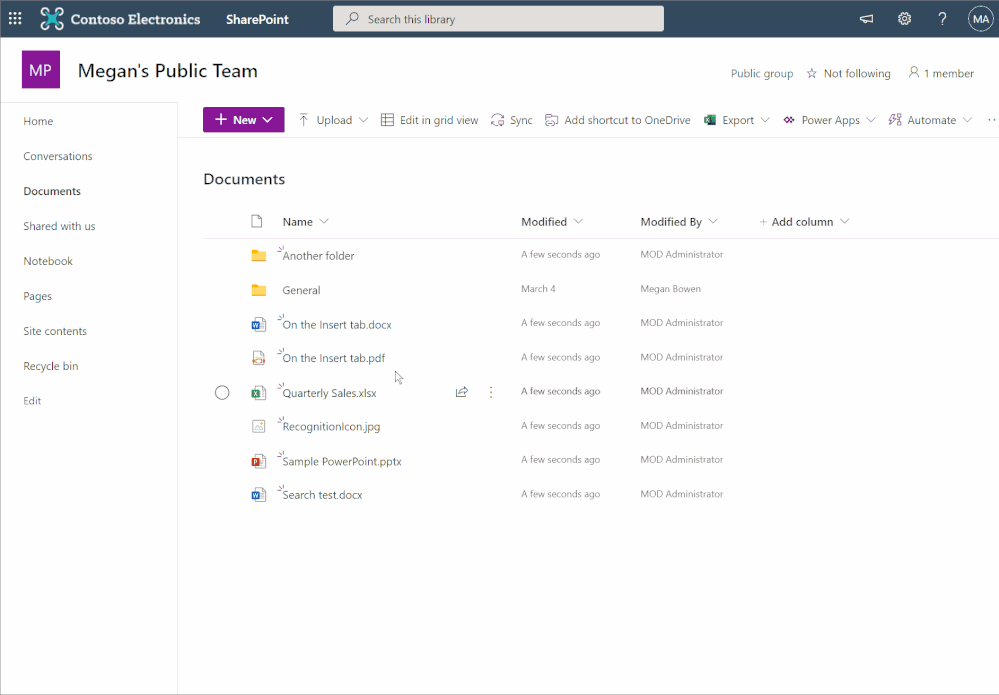Image resolution: width=999 pixels, height=695 pixels.
Task: Open RecognitionIcon.jpg file name
Action: pyautogui.click(x=331, y=427)
